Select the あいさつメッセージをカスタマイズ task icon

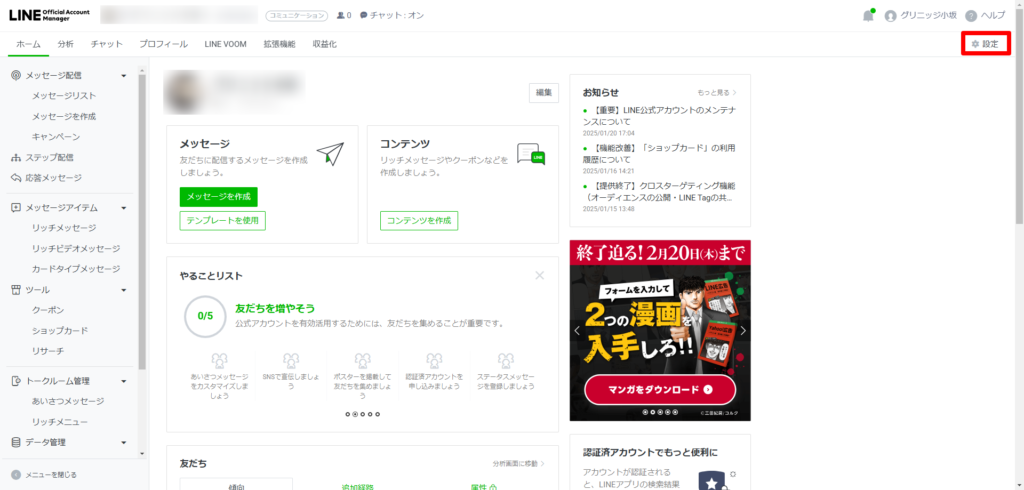[219, 361]
